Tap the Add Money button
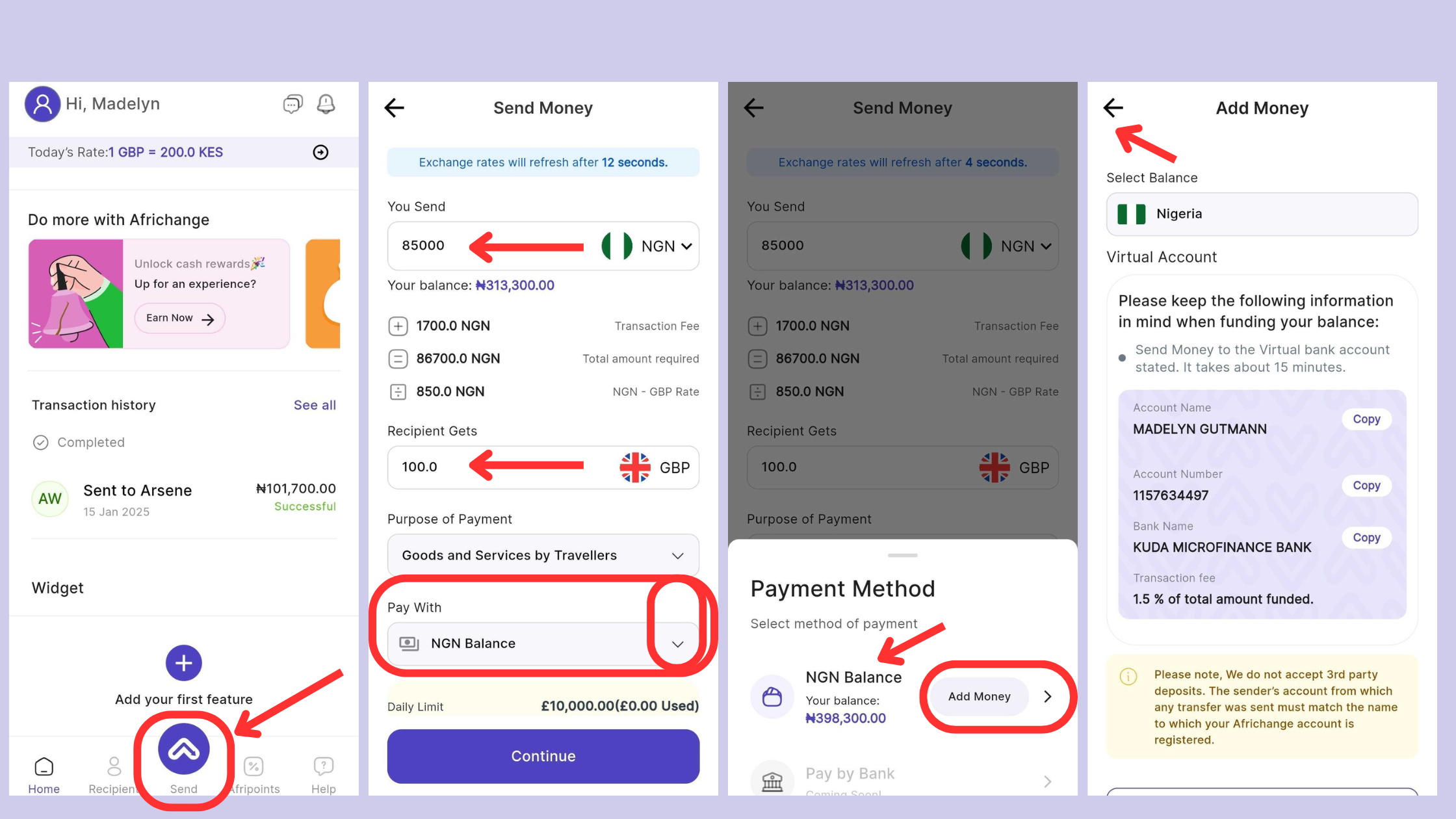Screen dimensions: 1456x819 [980, 697]
